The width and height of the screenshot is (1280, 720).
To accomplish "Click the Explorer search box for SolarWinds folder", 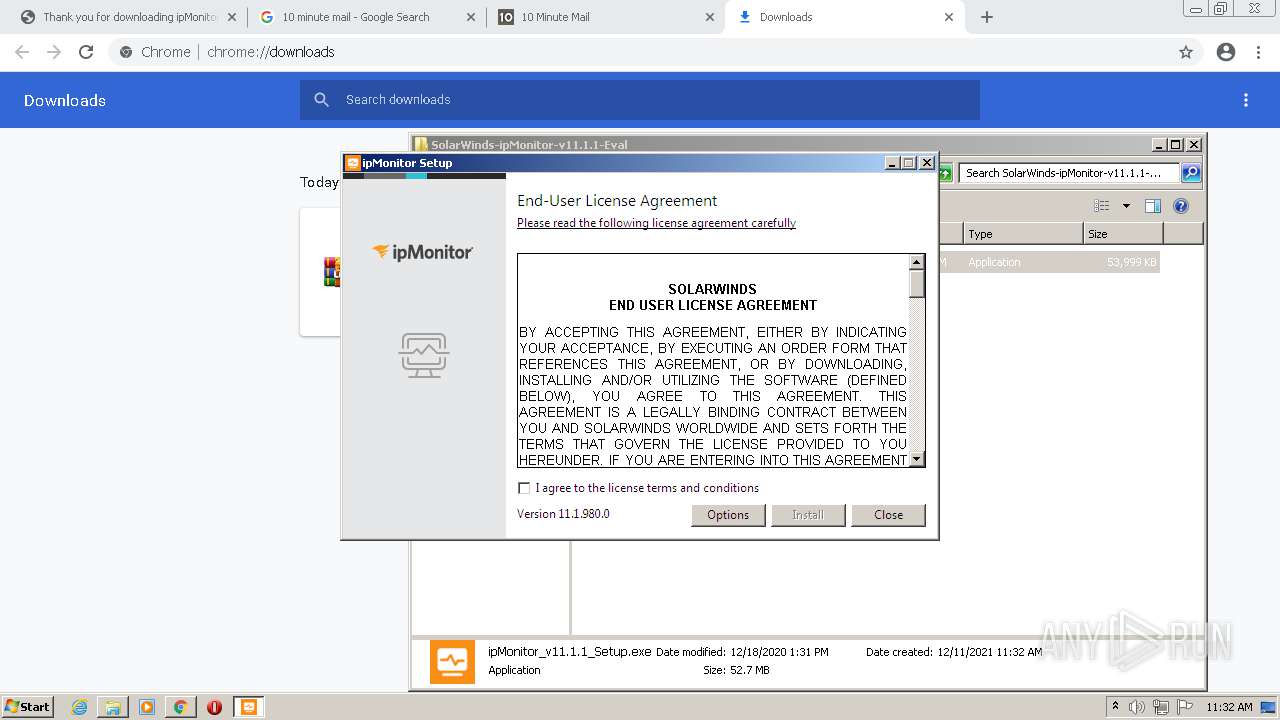I will tap(1068, 173).
